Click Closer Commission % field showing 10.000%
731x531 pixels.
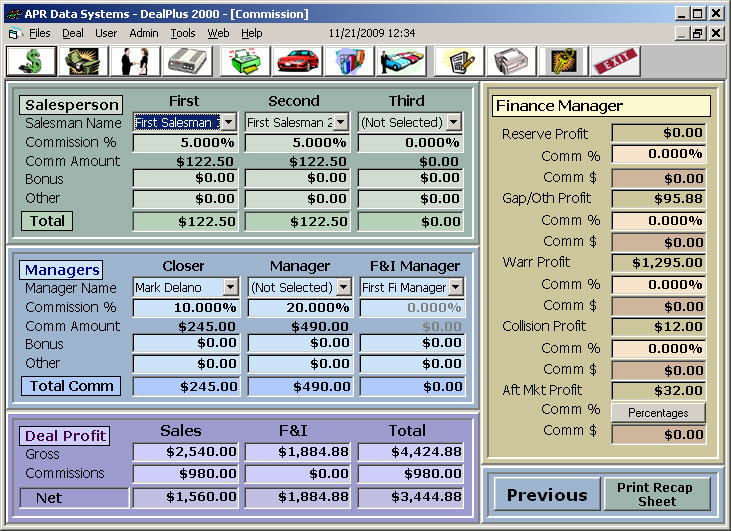pos(186,308)
